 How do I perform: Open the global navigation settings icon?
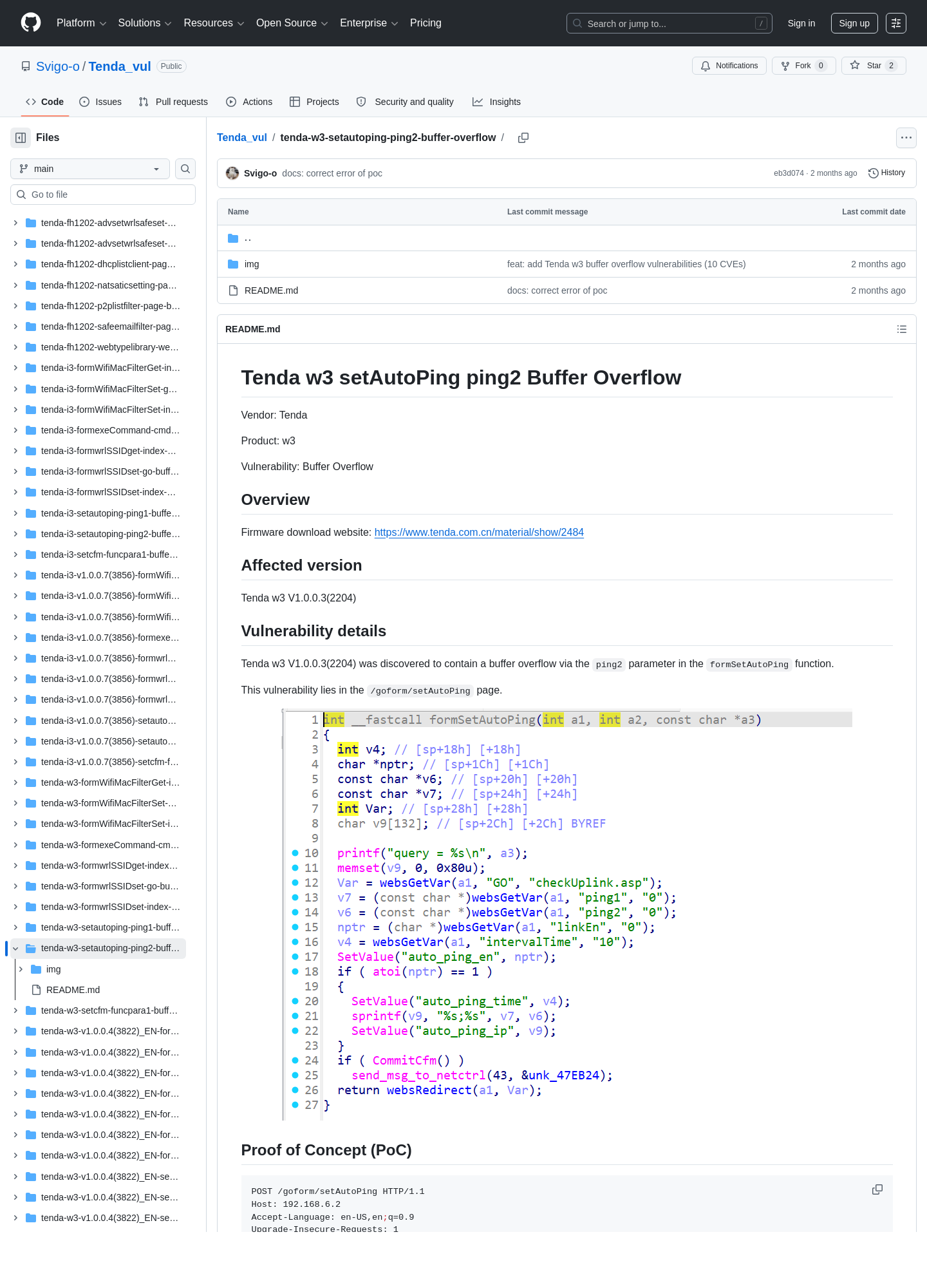coord(896,23)
